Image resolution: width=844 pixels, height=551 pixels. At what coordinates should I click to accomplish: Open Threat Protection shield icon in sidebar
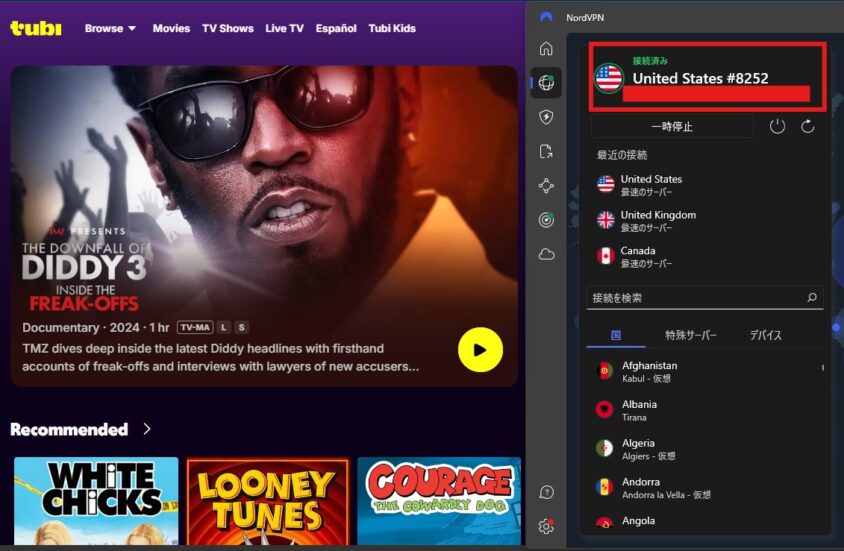(x=546, y=117)
